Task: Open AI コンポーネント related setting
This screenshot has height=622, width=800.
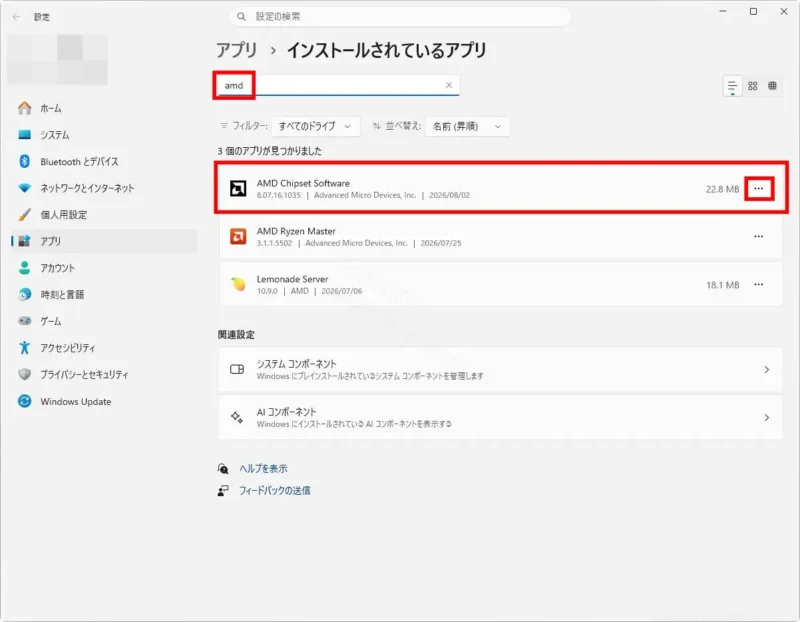Action: pos(500,417)
